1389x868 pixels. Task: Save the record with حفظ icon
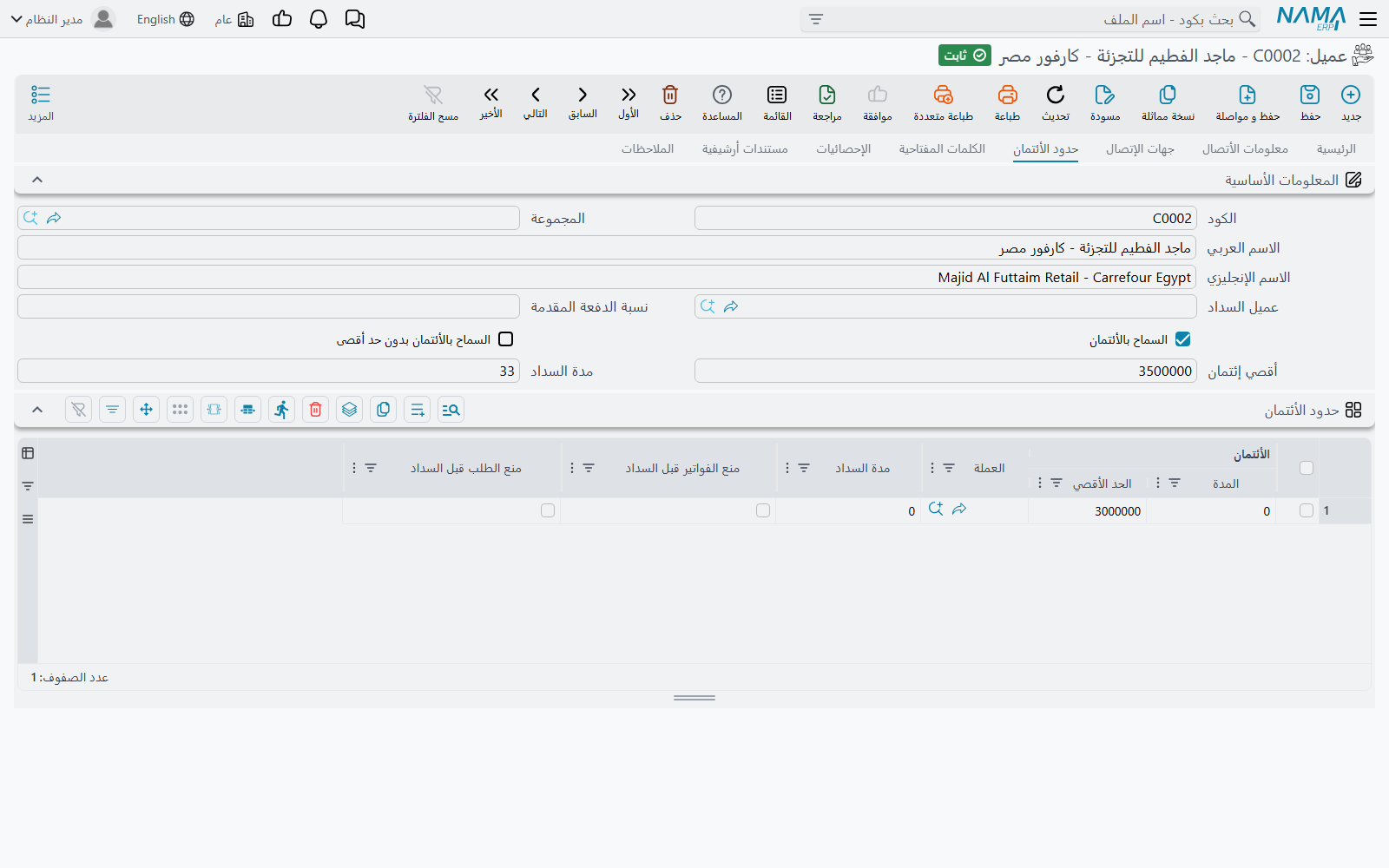(1310, 102)
